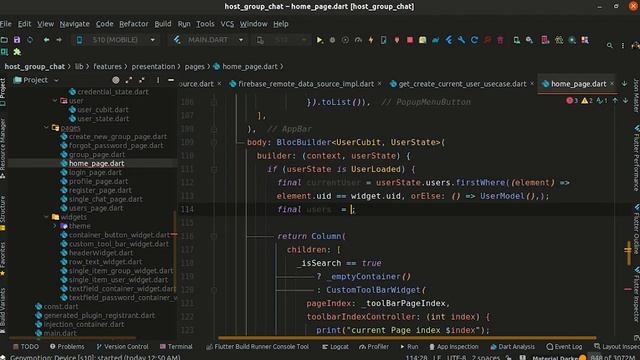
Task: Click the Save All icon in toolbar
Action: 17,40
